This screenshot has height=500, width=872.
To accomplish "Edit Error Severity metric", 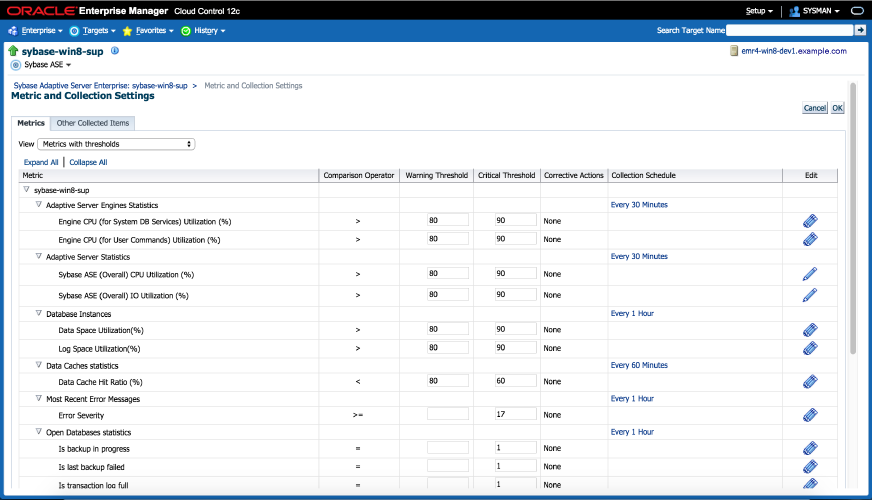I will point(810,415).
